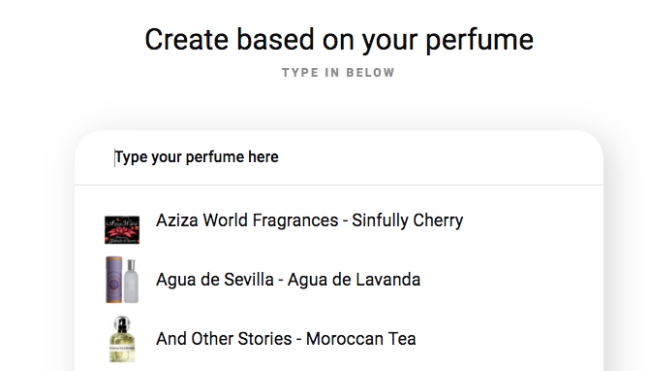Click the black cap of the Moroccan Tea bottle

tap(122, 324)
